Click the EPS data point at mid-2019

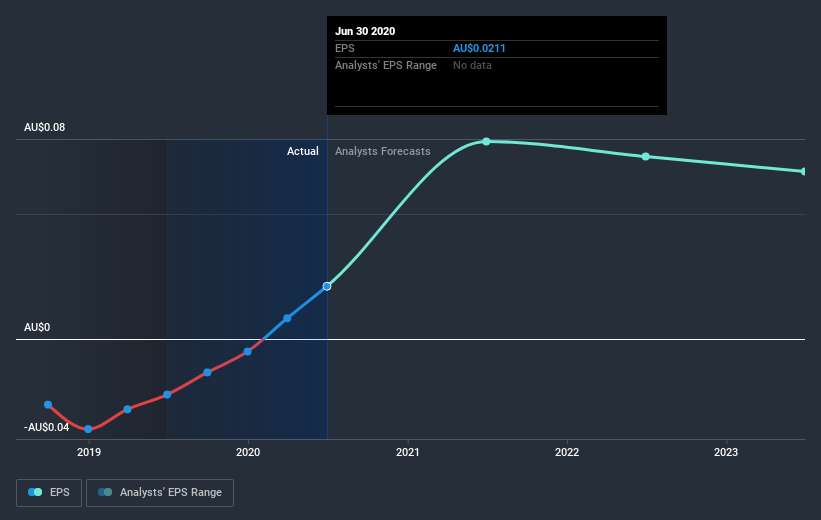coord(167,394)
